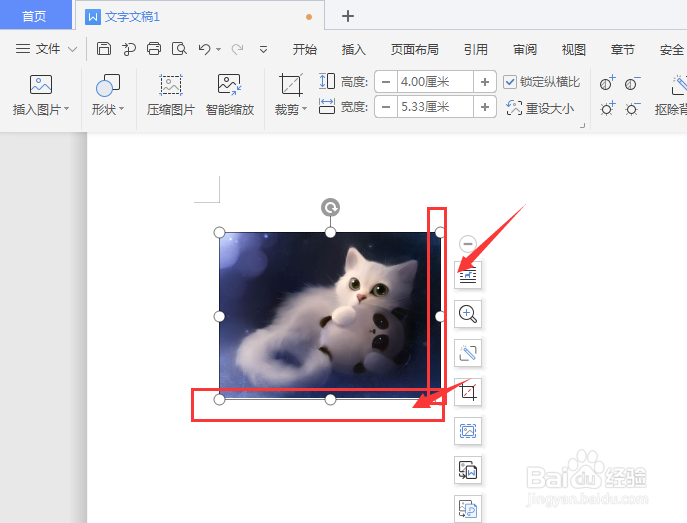The height and width of the screenshot is (523, 687).
Task: Expand the undo history dropdown arrow
Action: [x=219, y=49]
